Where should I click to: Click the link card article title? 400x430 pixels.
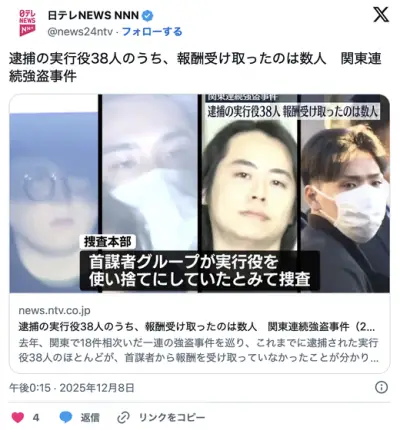click(x=197, y=327)
